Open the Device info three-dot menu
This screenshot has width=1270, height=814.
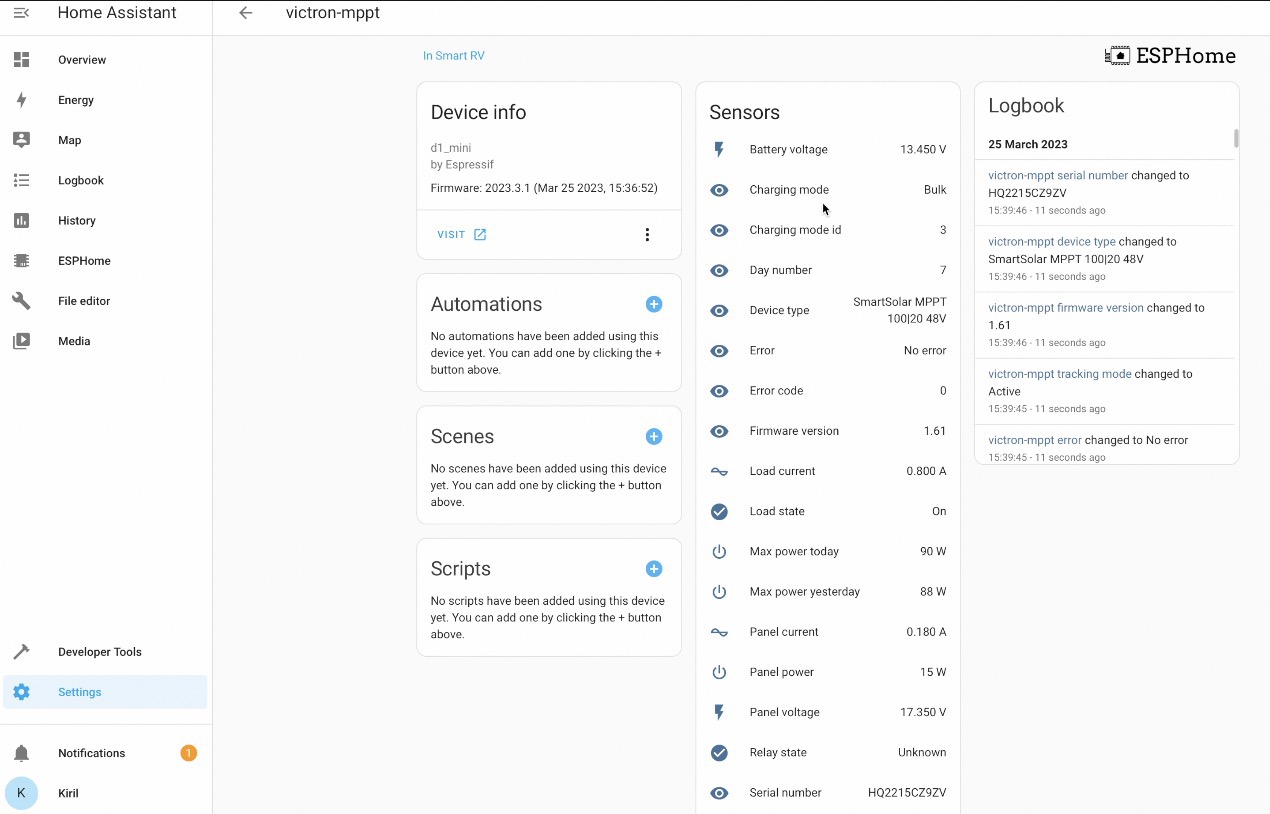[647, 235]
